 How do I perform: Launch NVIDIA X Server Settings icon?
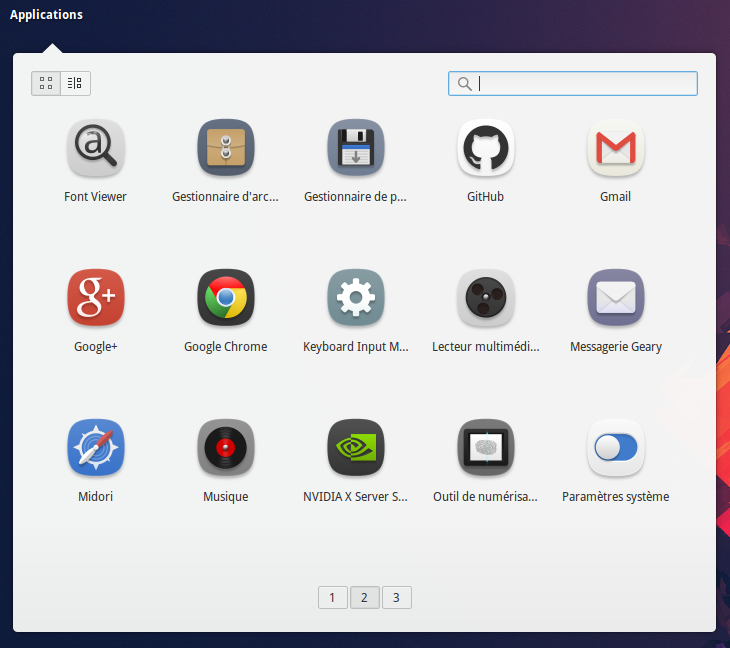(356, 447)
